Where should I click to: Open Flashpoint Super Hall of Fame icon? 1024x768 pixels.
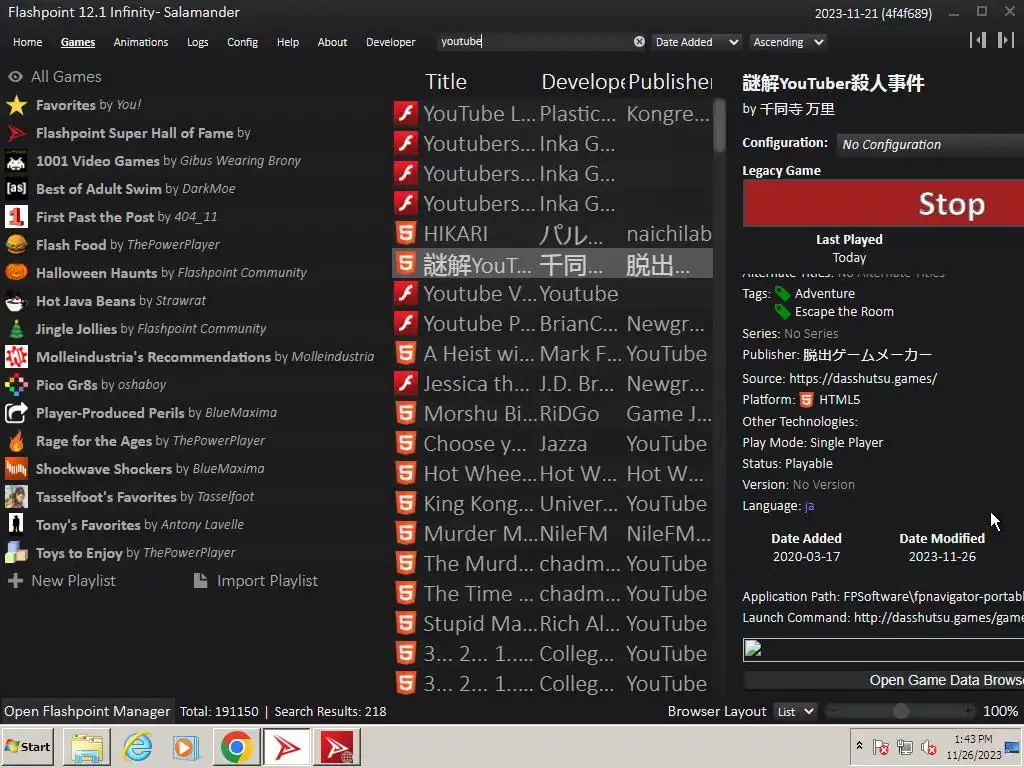(16, 133)
